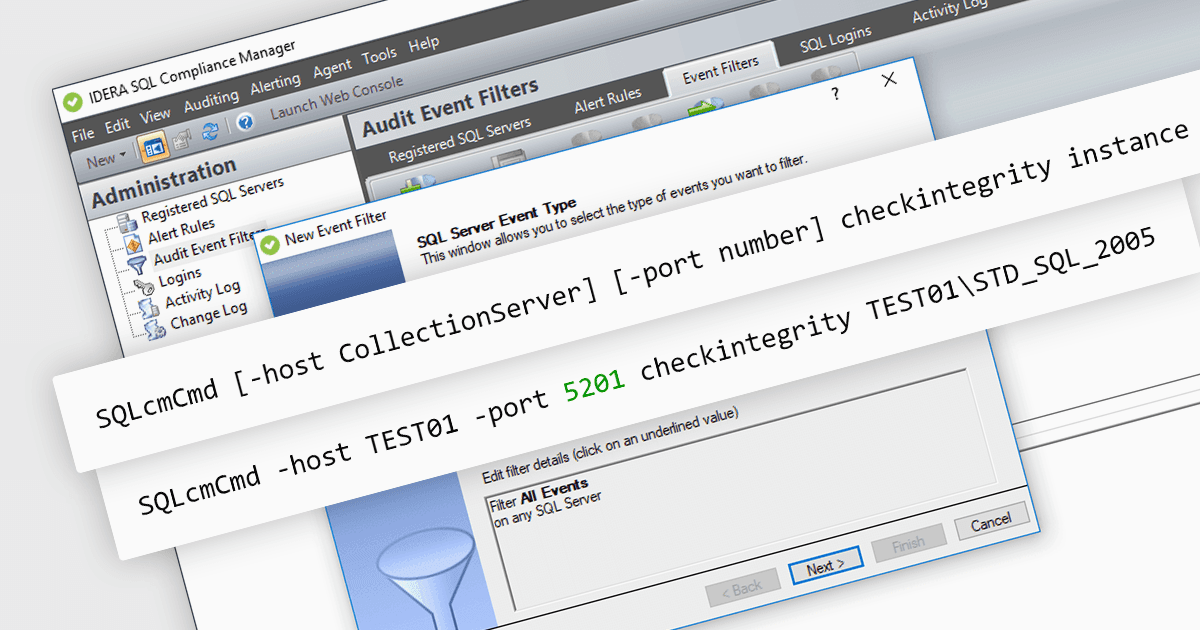Open the Edit menu

tap(117, 125)
